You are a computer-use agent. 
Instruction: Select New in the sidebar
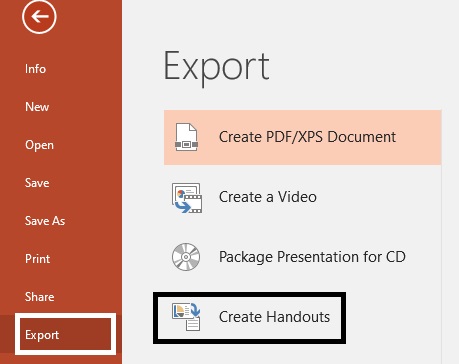click(37, 107)
